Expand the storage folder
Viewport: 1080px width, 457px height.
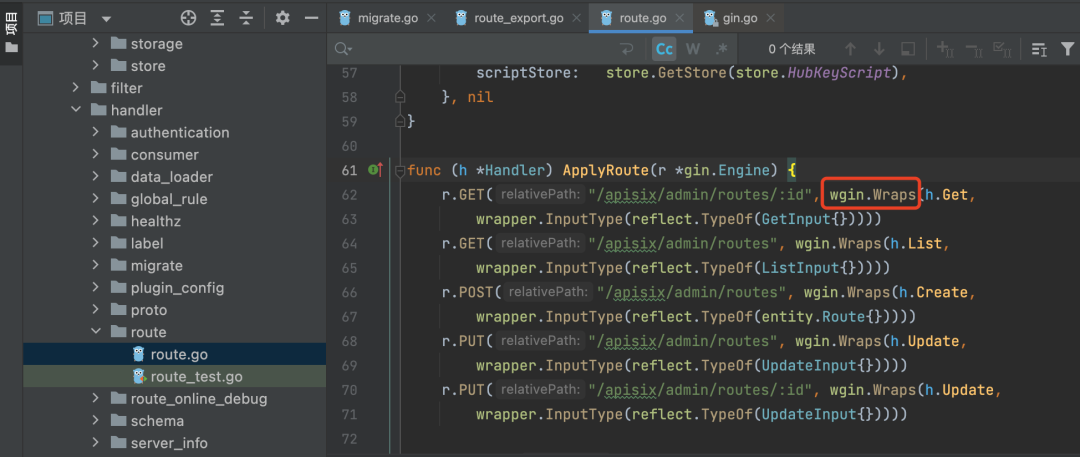[x=96, y=44]
